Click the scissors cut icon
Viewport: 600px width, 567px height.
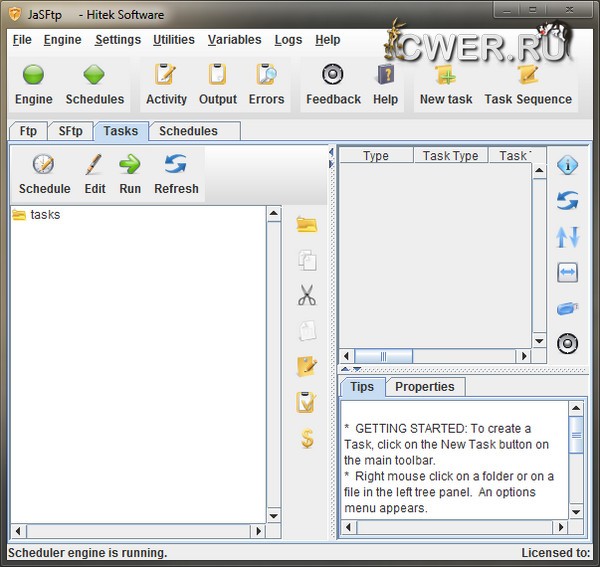tap(307, 295)
